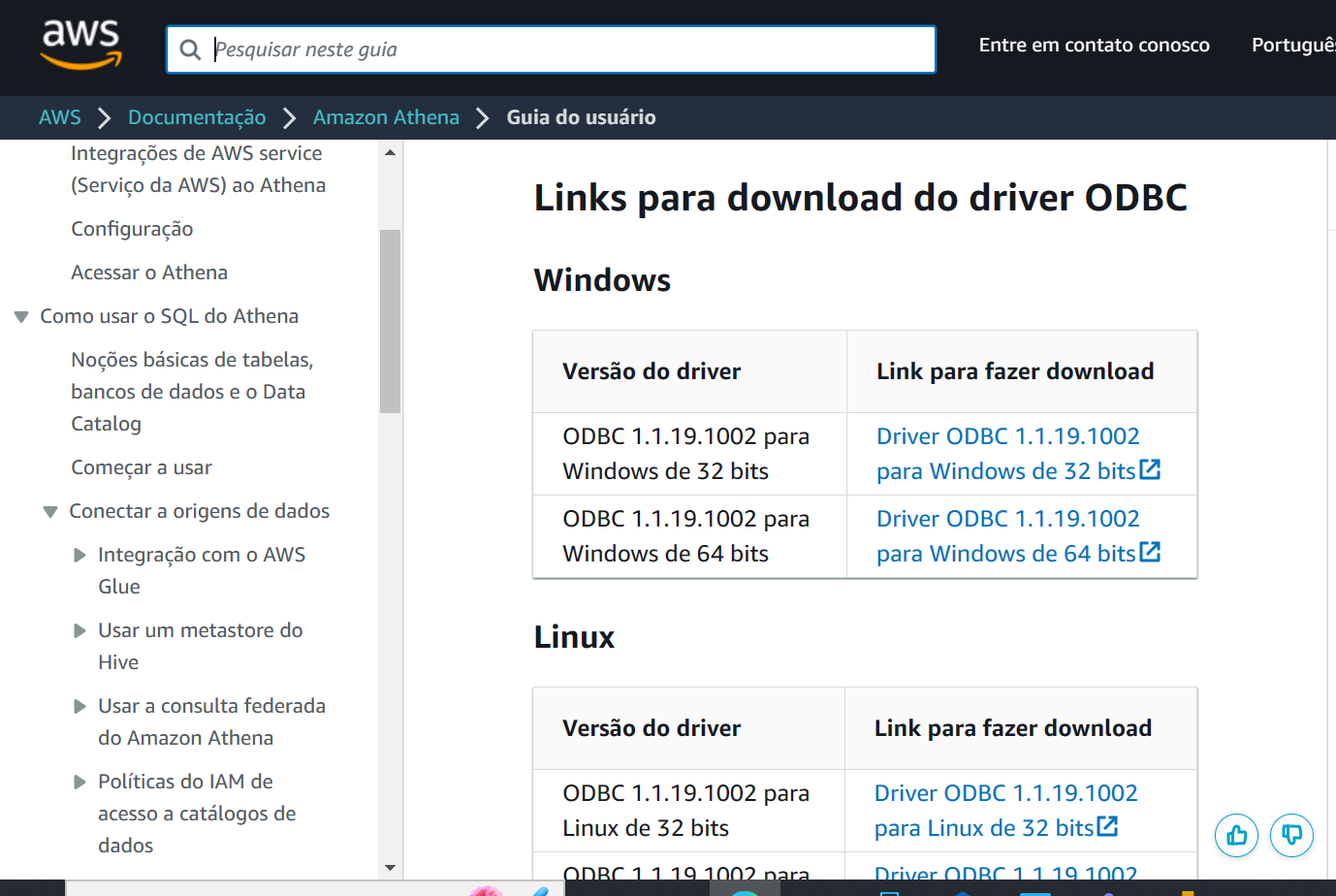Focus the 'Pesquisar neste guia' search field
Image resolution: width=1336 pixels, height=896 pixels.
[x=551, y=49]
